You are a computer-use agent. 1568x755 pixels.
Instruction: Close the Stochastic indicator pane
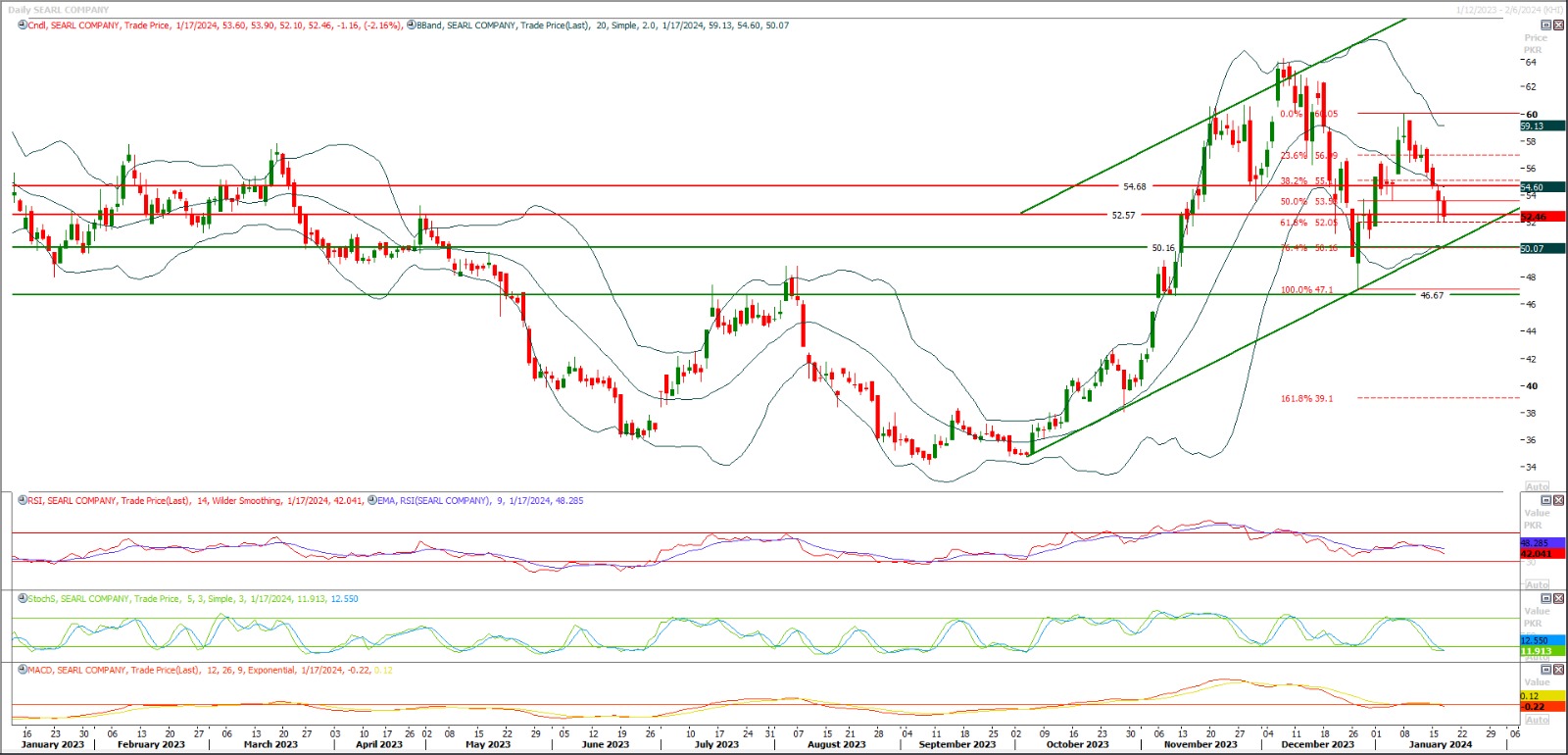pos(1558,598)
